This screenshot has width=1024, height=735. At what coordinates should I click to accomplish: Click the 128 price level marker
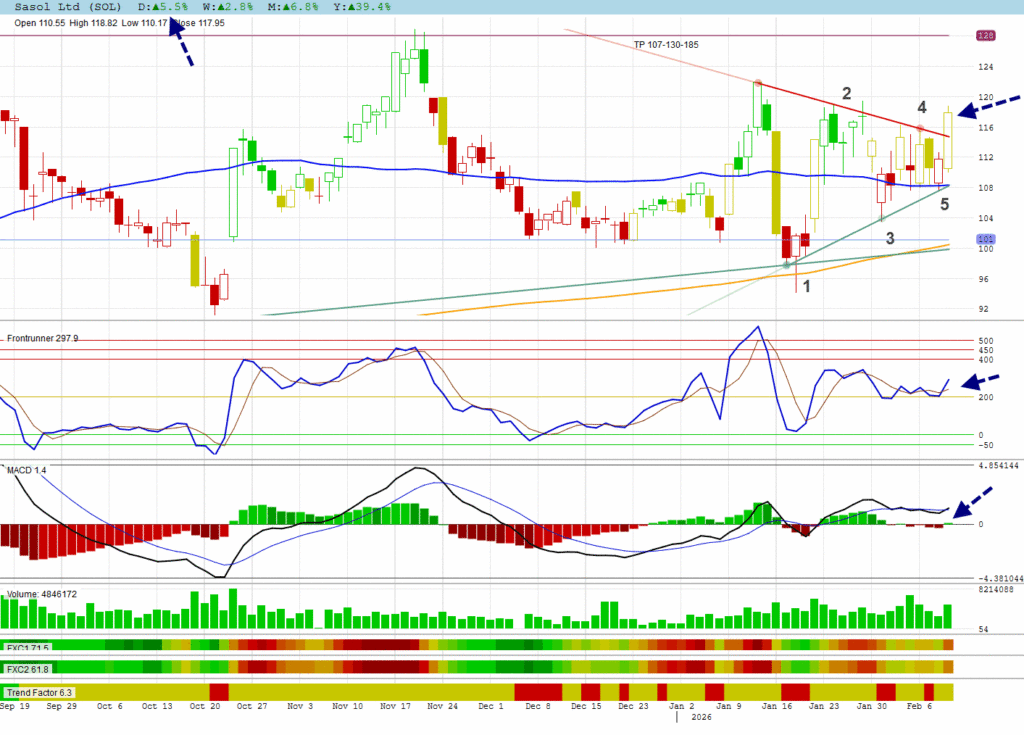tap(985, 36)
